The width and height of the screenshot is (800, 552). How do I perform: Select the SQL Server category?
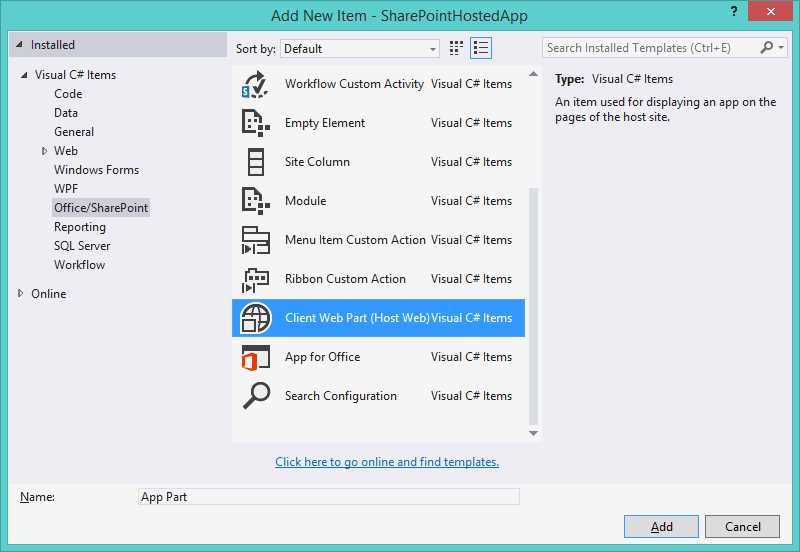pyautogui.click(x=82, y=246)
